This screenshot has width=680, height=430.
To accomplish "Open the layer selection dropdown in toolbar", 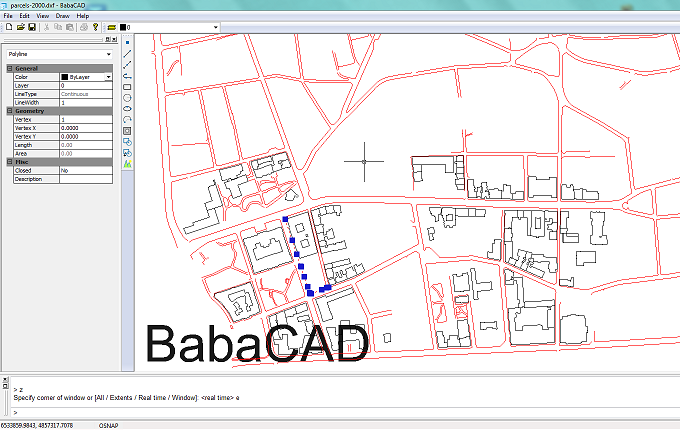I will tap(214, 27).
